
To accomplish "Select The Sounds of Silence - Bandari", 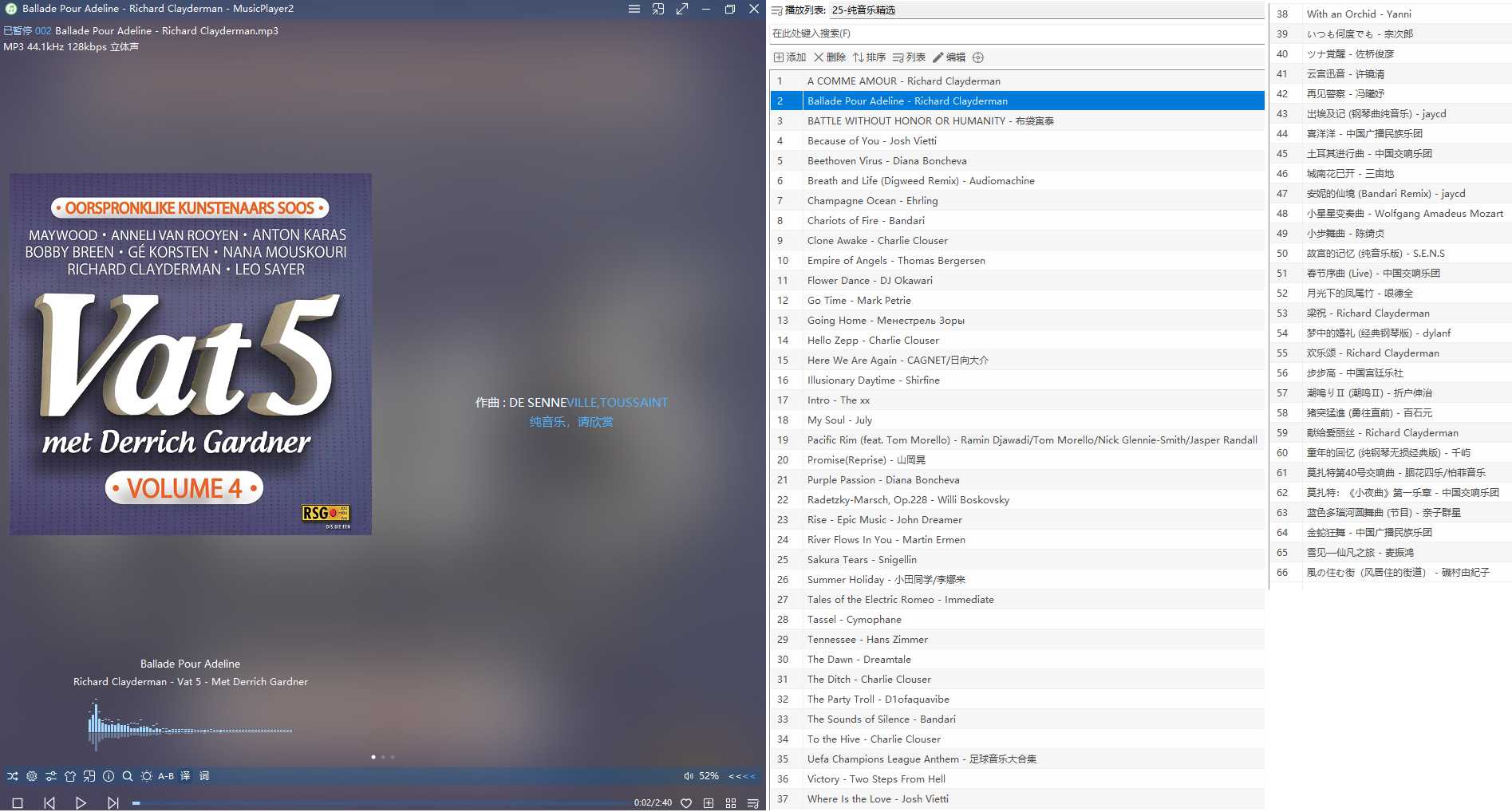I will pyautogui.click(x=1017, y=719).
